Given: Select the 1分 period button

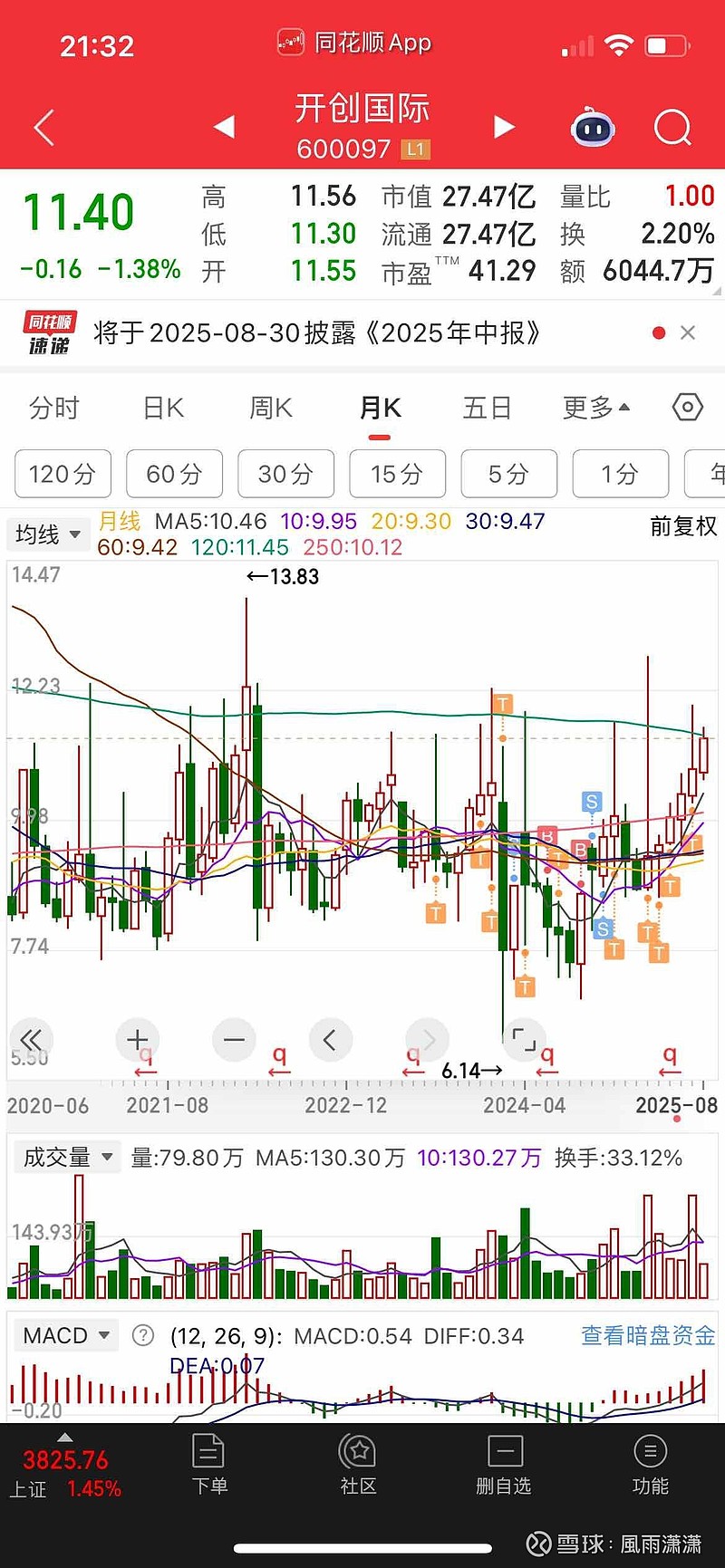Looking at the screenshot, I should click(x=620, y=474).
